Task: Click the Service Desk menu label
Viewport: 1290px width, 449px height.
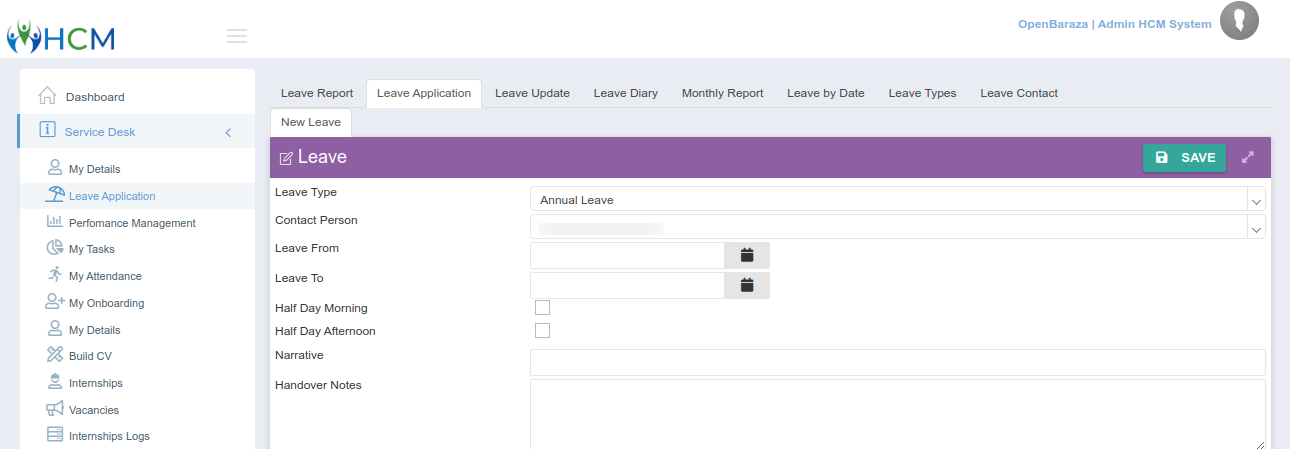Action: click(100, 132)
